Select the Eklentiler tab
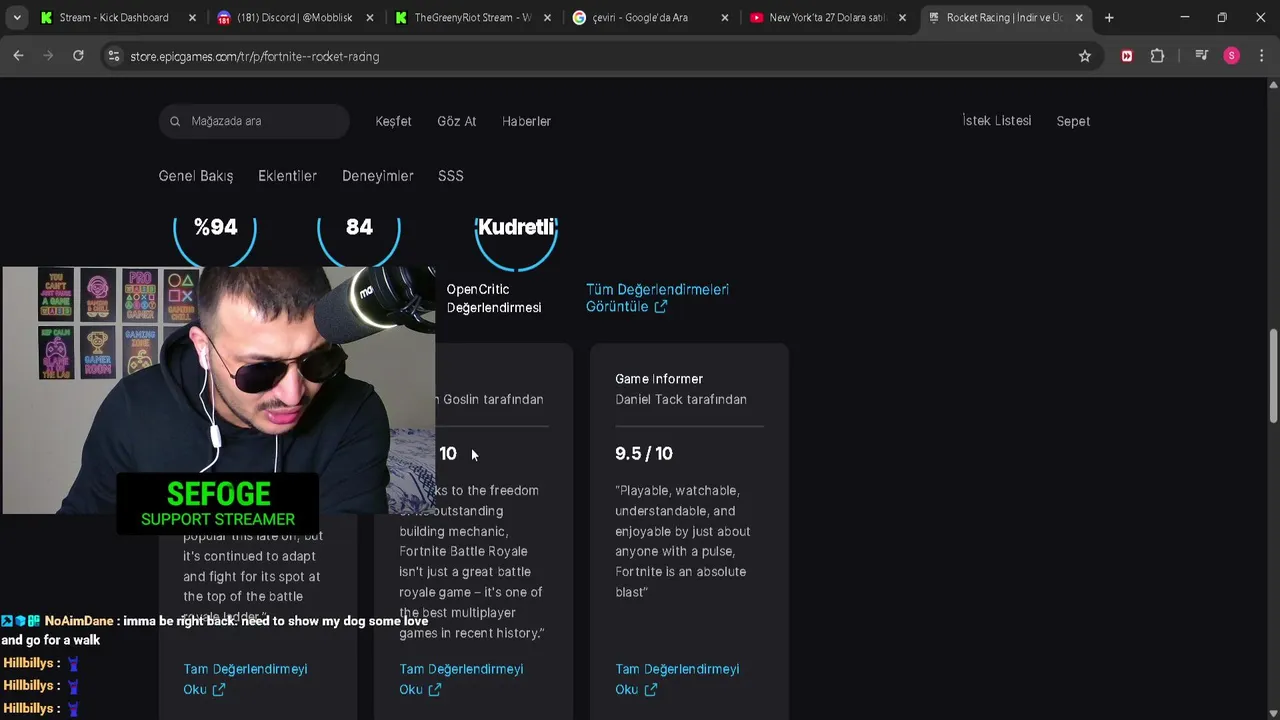Image resolution: width=1280 pixels, height=720 pixels. (288, 176)
